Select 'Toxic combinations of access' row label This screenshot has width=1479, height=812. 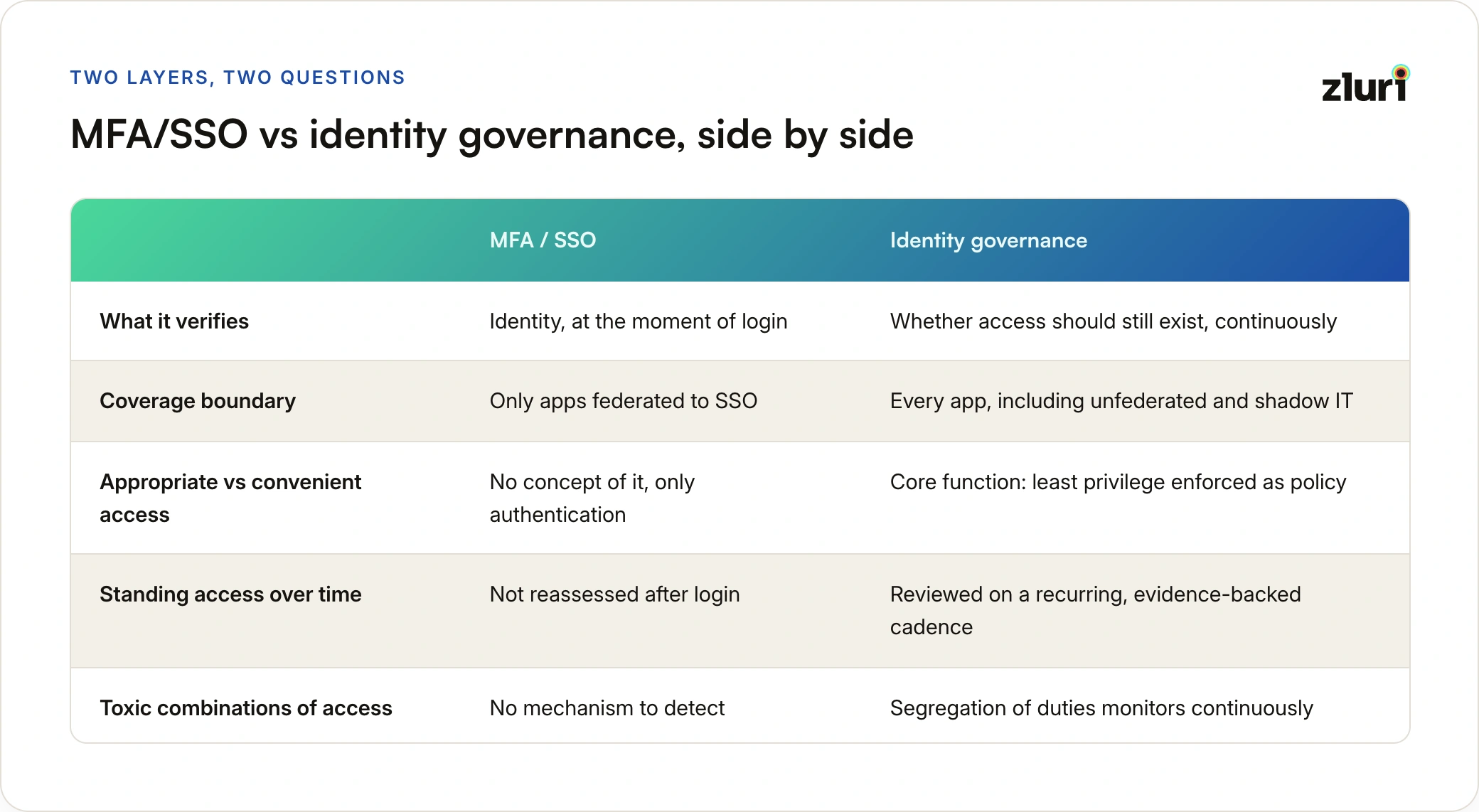(x=246, y=708)
